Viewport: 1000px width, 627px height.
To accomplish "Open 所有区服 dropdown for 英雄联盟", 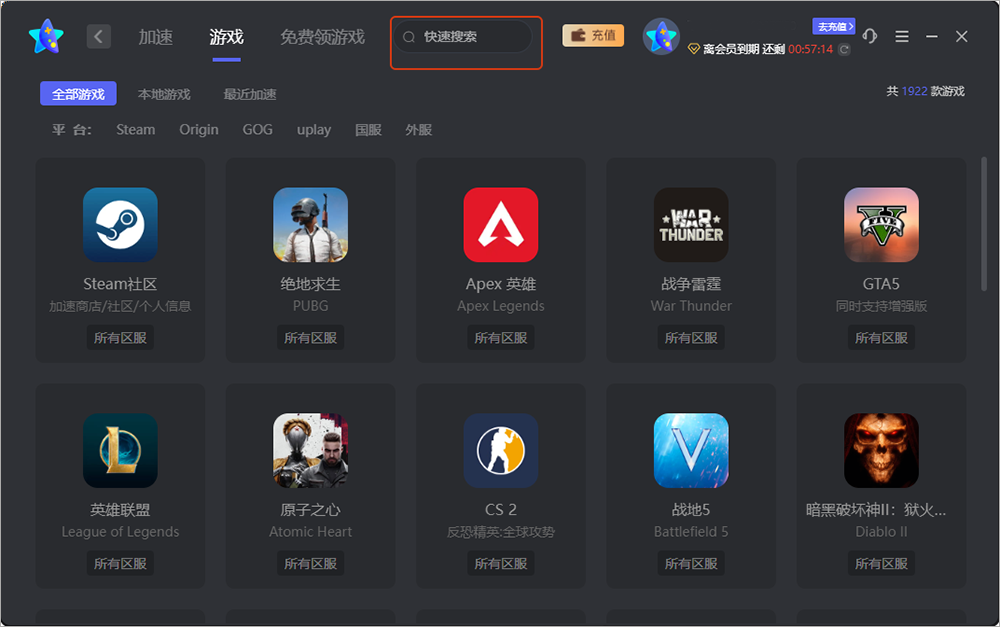I will point(120,563).
